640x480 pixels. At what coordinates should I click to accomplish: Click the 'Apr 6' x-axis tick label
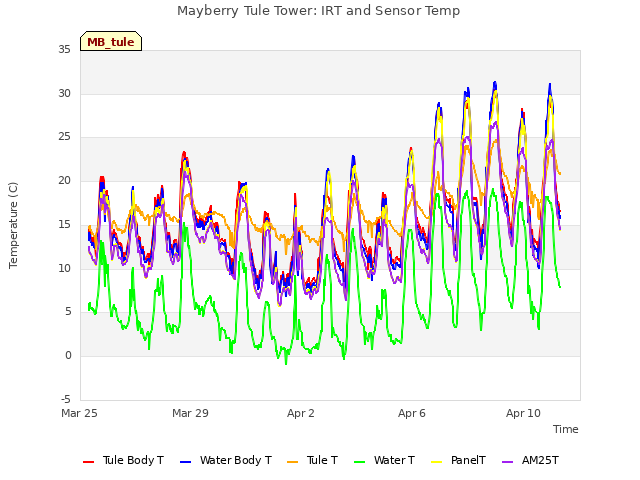412,413
